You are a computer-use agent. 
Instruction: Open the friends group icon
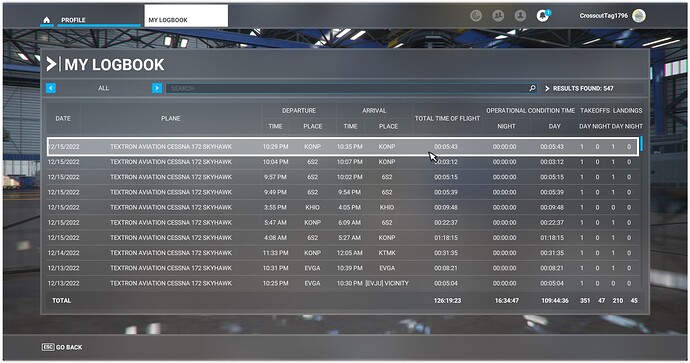[x=498, y=16]
